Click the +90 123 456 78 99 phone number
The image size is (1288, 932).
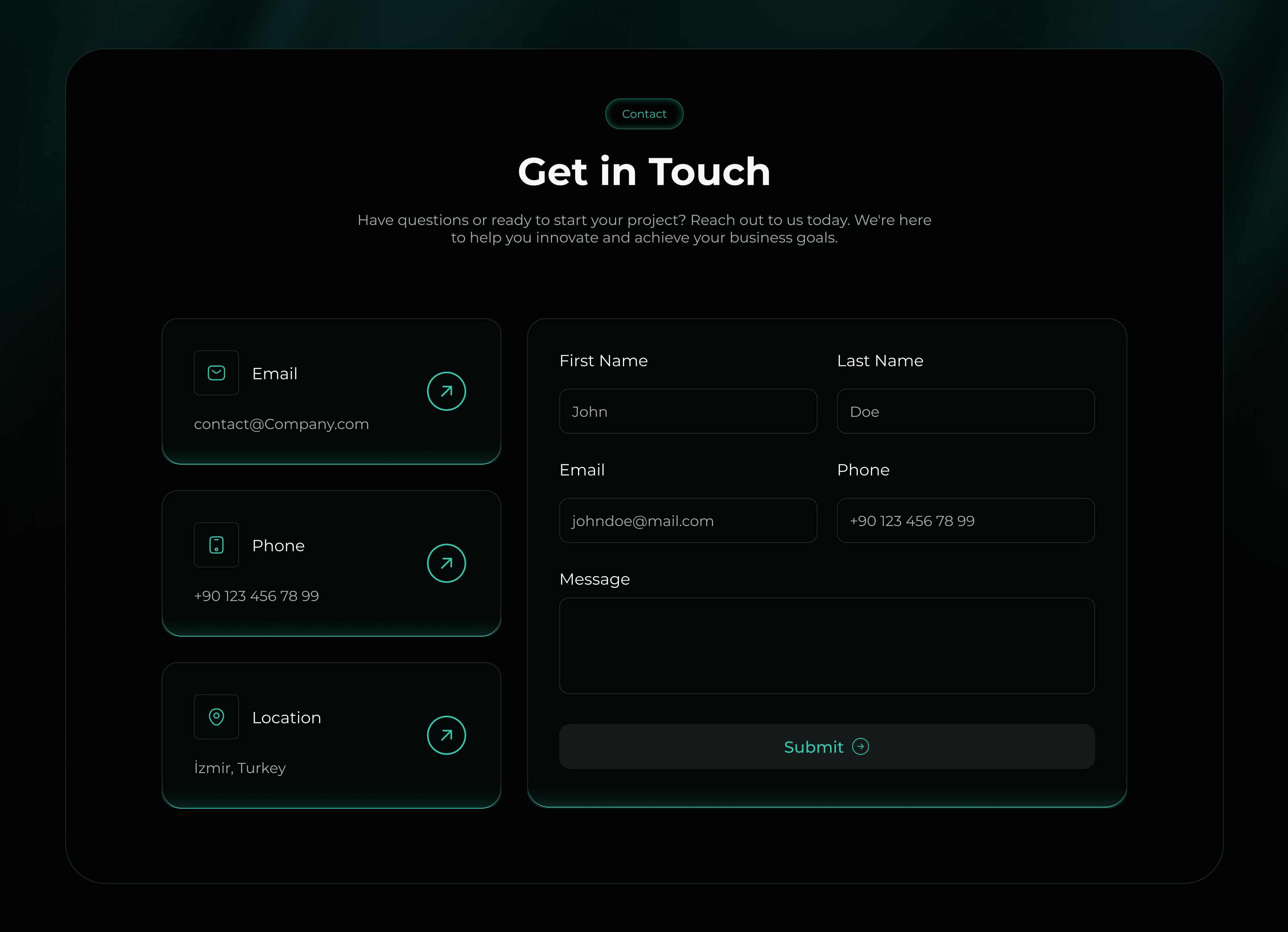pyautogui.click(x=257, y=596)
